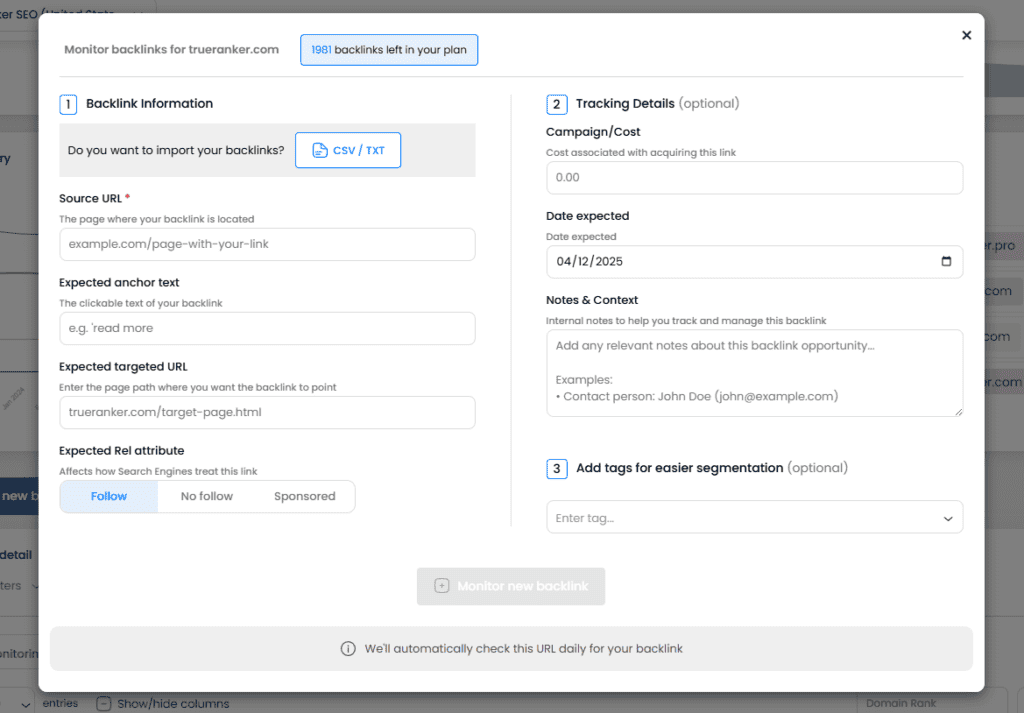
Task: Click the Source URL input field
Action: point(267,244)
